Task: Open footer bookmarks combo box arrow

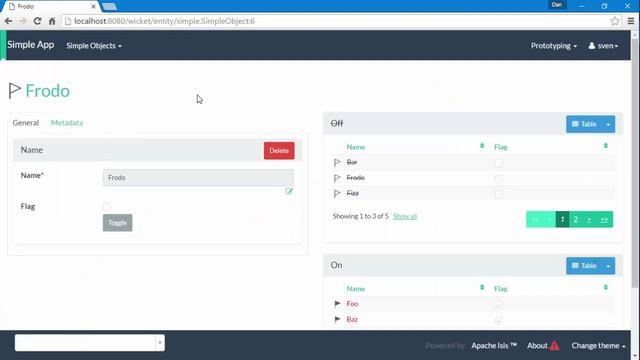Action: click(160, 343)
